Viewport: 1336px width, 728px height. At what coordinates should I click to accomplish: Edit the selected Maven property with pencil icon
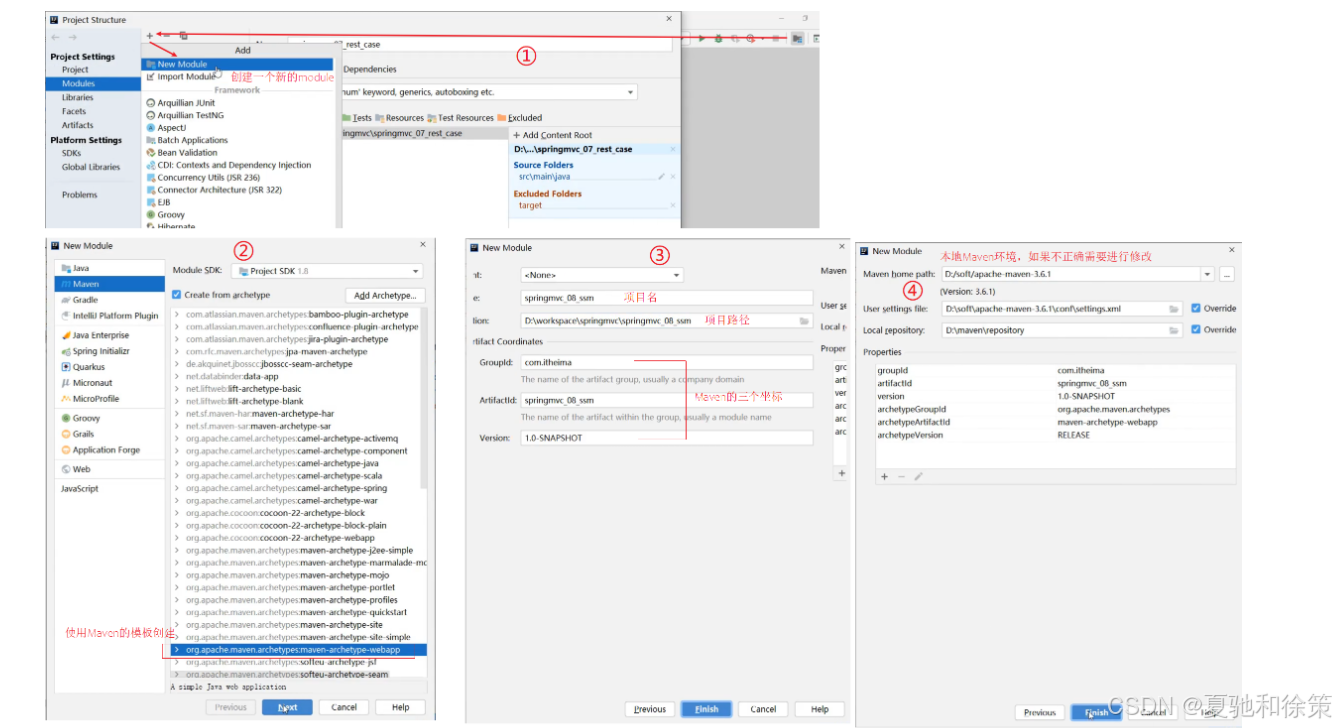[918, 476]
